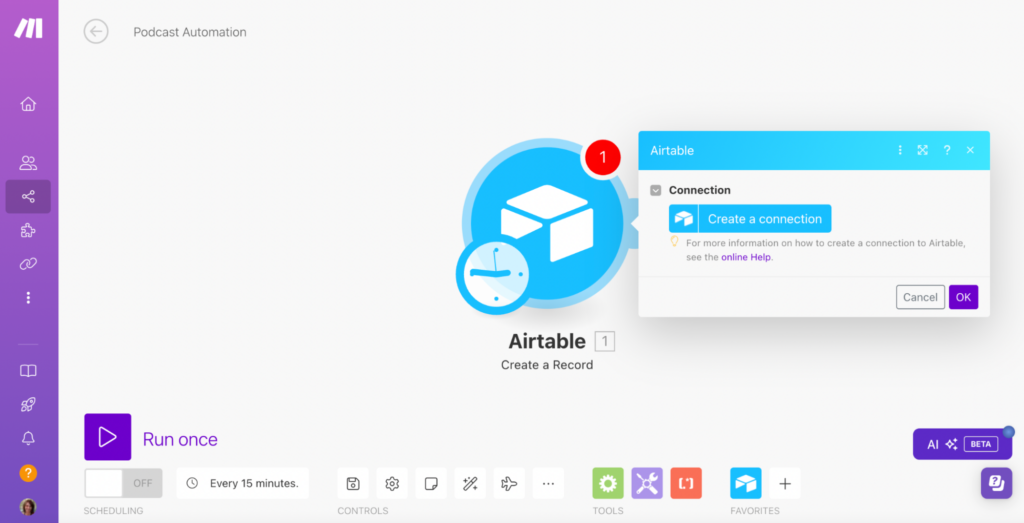
Task: Open scenario settings gear in Controls
Action: click(392, 484)
